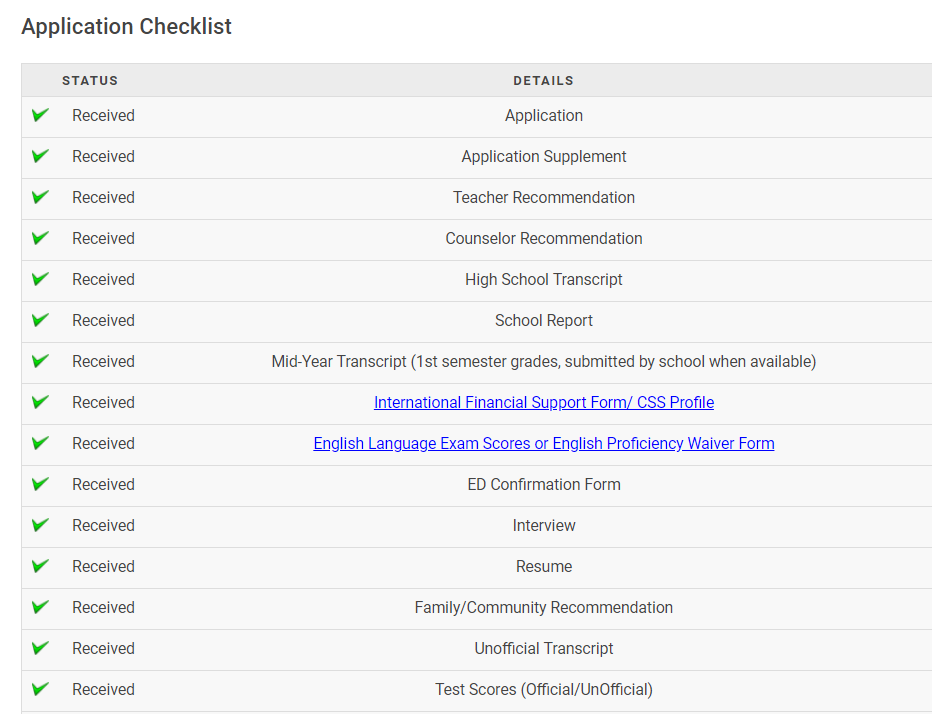Select the green check next to School Report

point(40,320)
